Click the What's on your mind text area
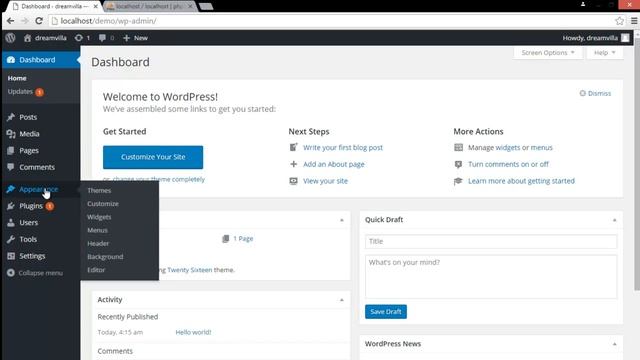Viewport: 640px width, 360px height. (x=491, y=277)
